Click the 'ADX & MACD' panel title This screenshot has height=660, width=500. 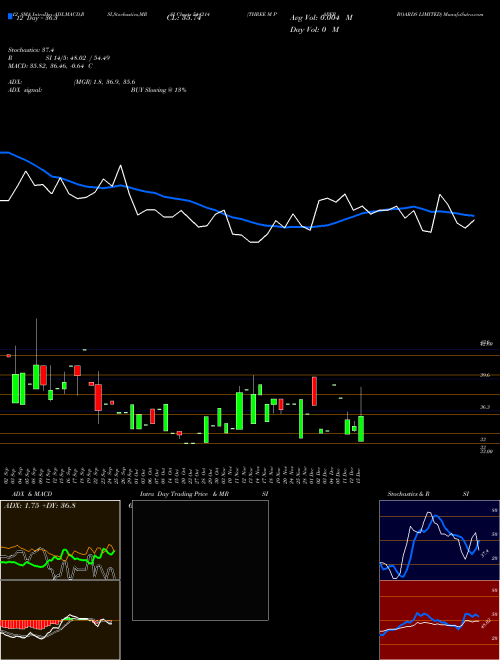[32, 494]
